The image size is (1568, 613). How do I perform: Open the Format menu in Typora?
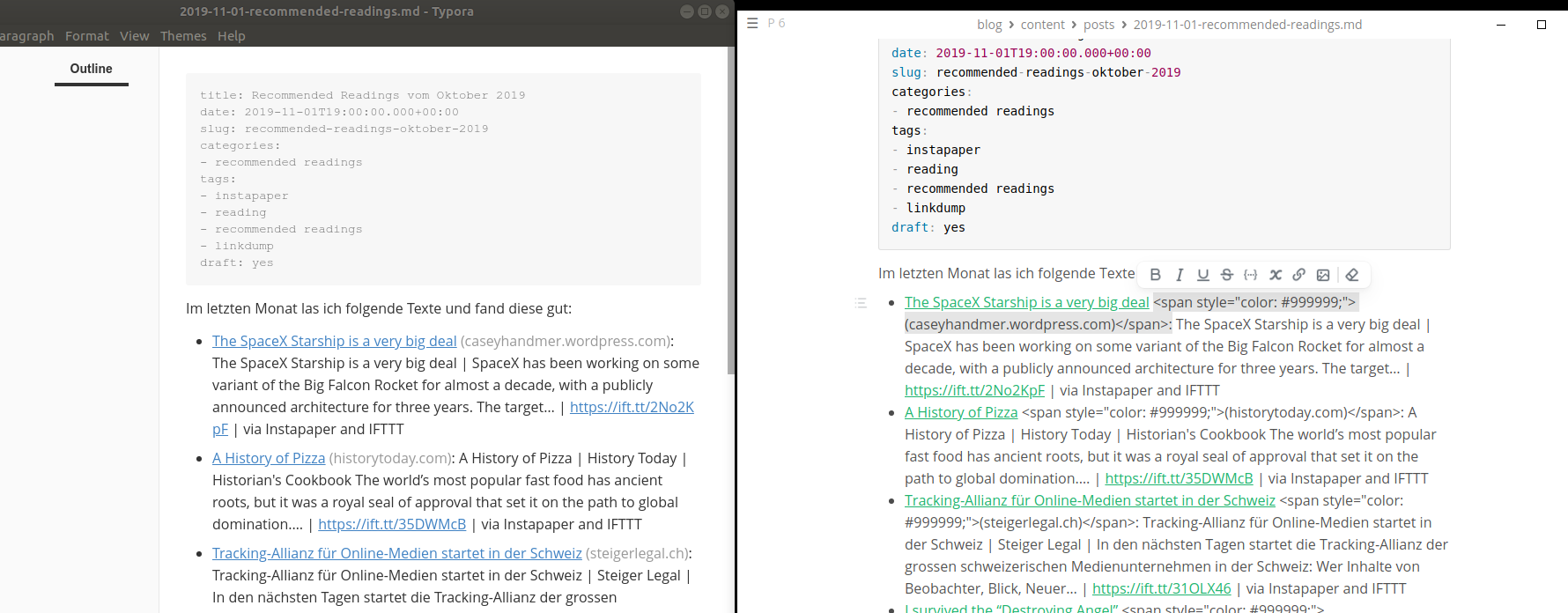[x=87, y=36]
